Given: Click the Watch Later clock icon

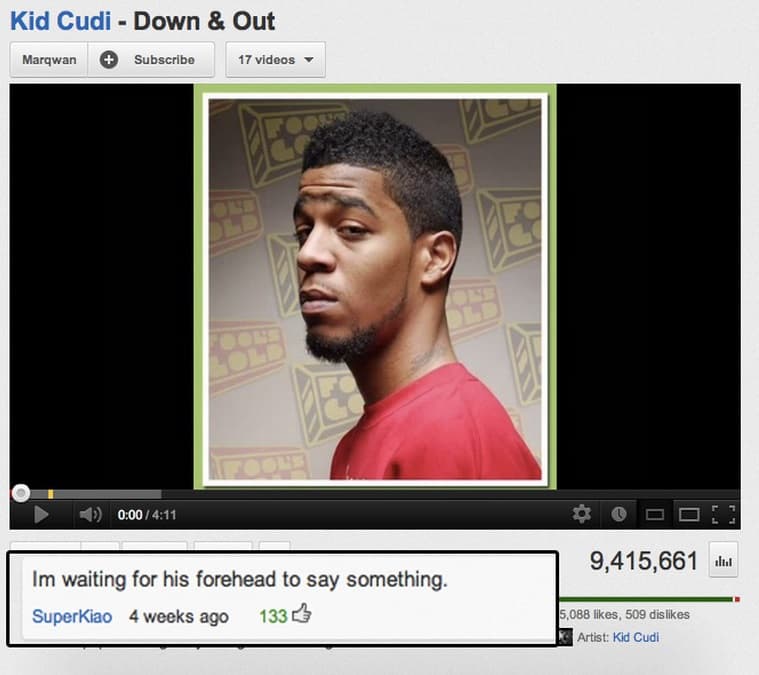Looking at the screenshot, I should 619,514.
